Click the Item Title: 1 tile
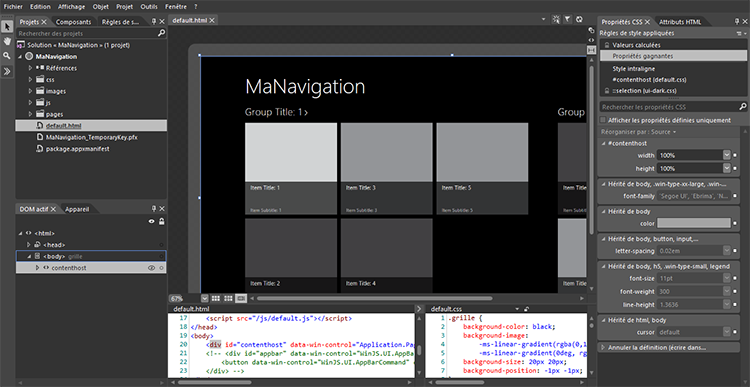Image resolution: width=750 pixels, height=387 pixels. pyautogui.click(x=291, y=168)
